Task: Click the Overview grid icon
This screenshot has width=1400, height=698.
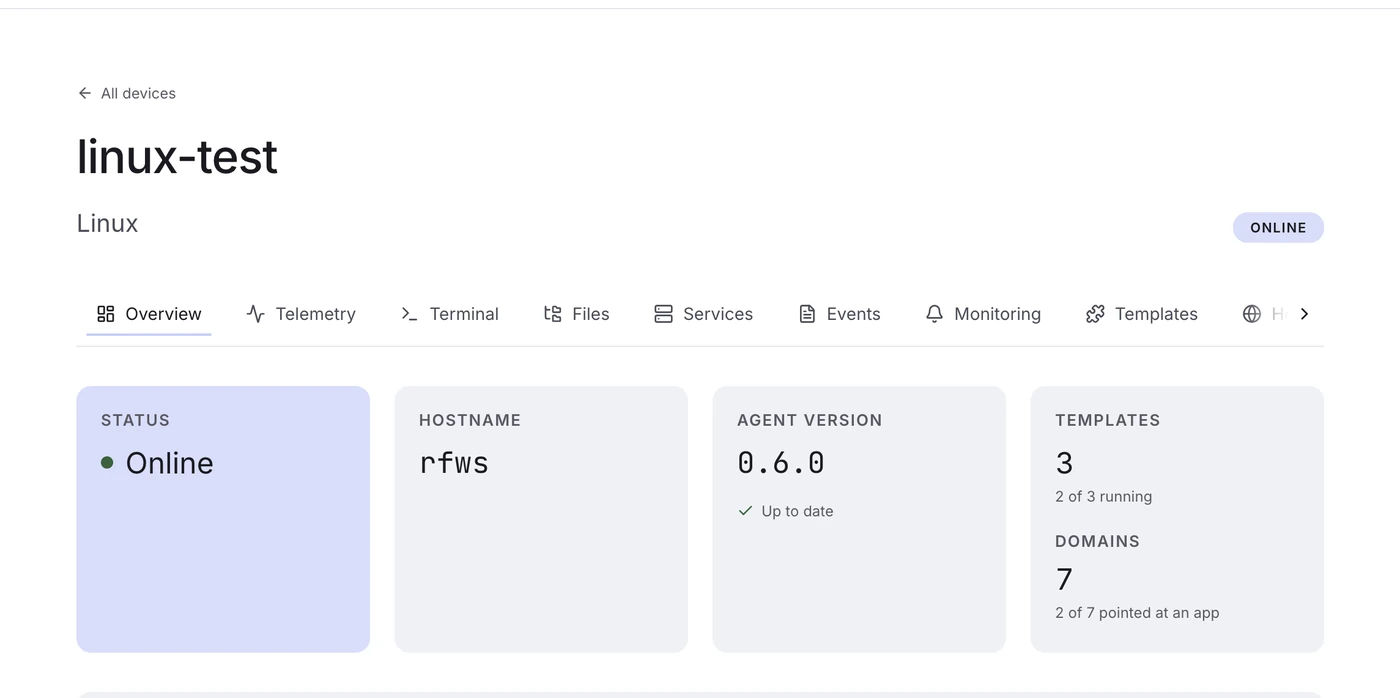Action: pyautogui.click(x=106, y=314)
